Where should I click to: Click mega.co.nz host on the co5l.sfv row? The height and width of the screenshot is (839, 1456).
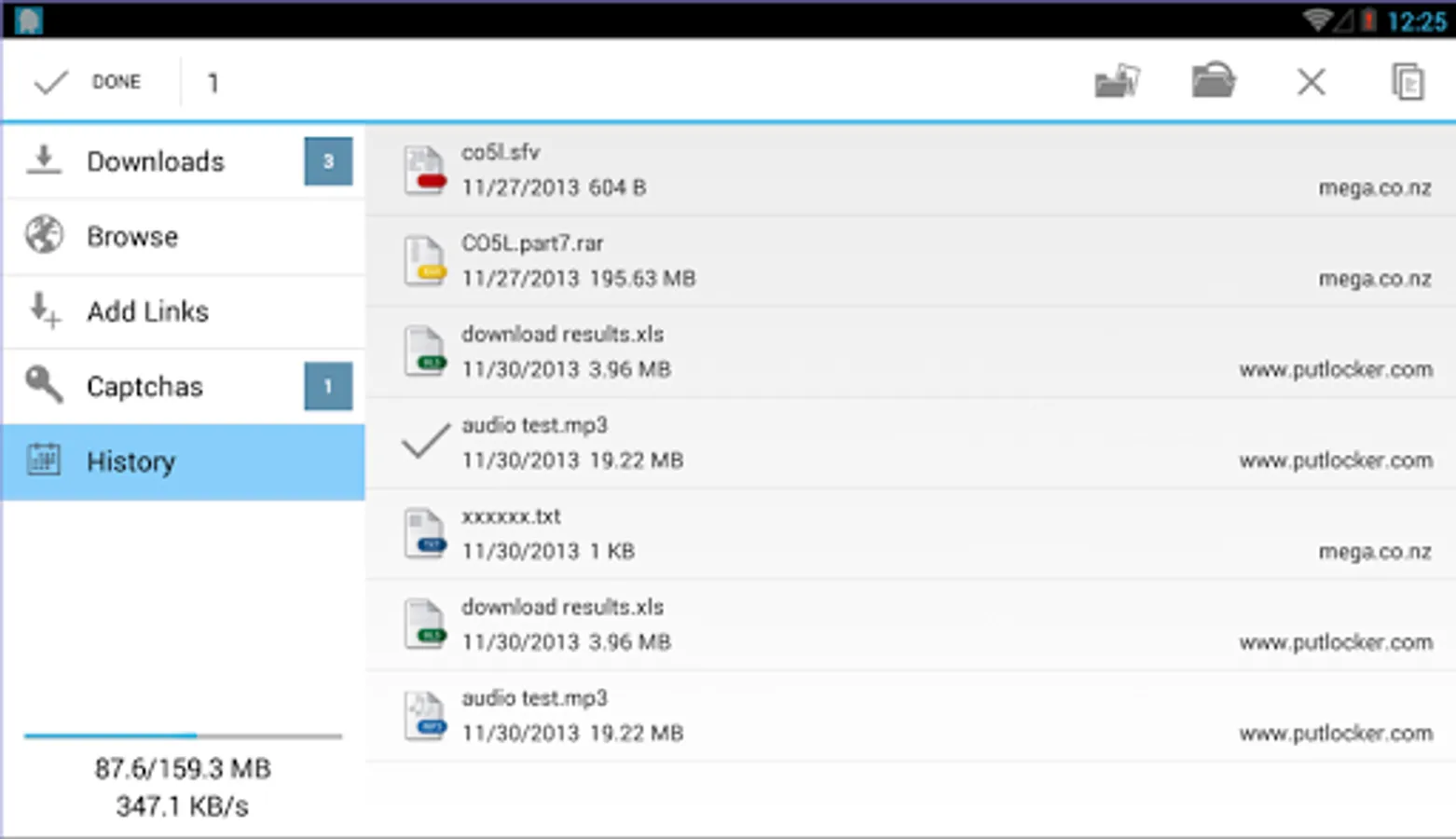(1375, 188)
